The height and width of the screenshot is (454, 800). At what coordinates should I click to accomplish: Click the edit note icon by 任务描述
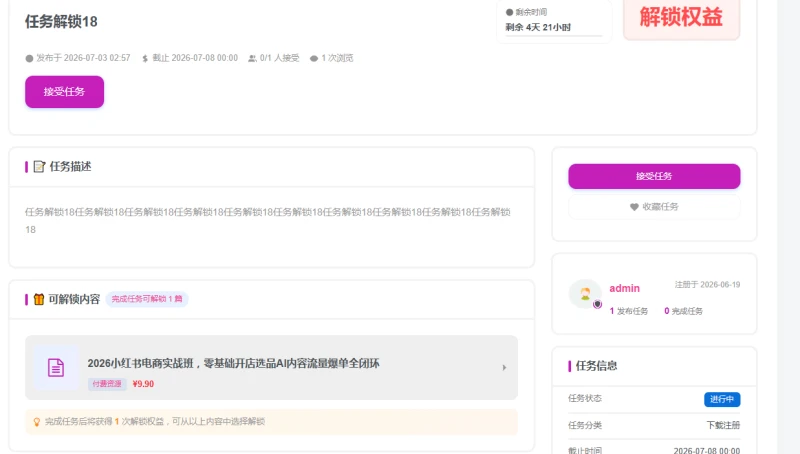point(39,167)
